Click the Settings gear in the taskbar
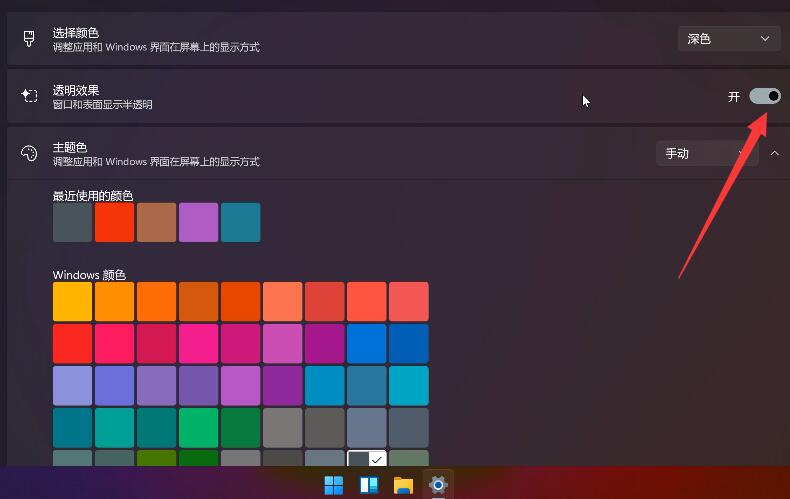The width and height of the screenshot is (790, 499). [438, 485]
